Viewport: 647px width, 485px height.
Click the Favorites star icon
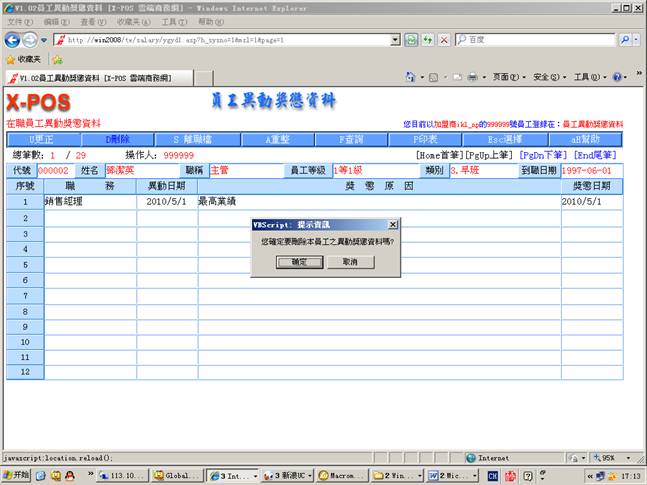coord(10,59)
